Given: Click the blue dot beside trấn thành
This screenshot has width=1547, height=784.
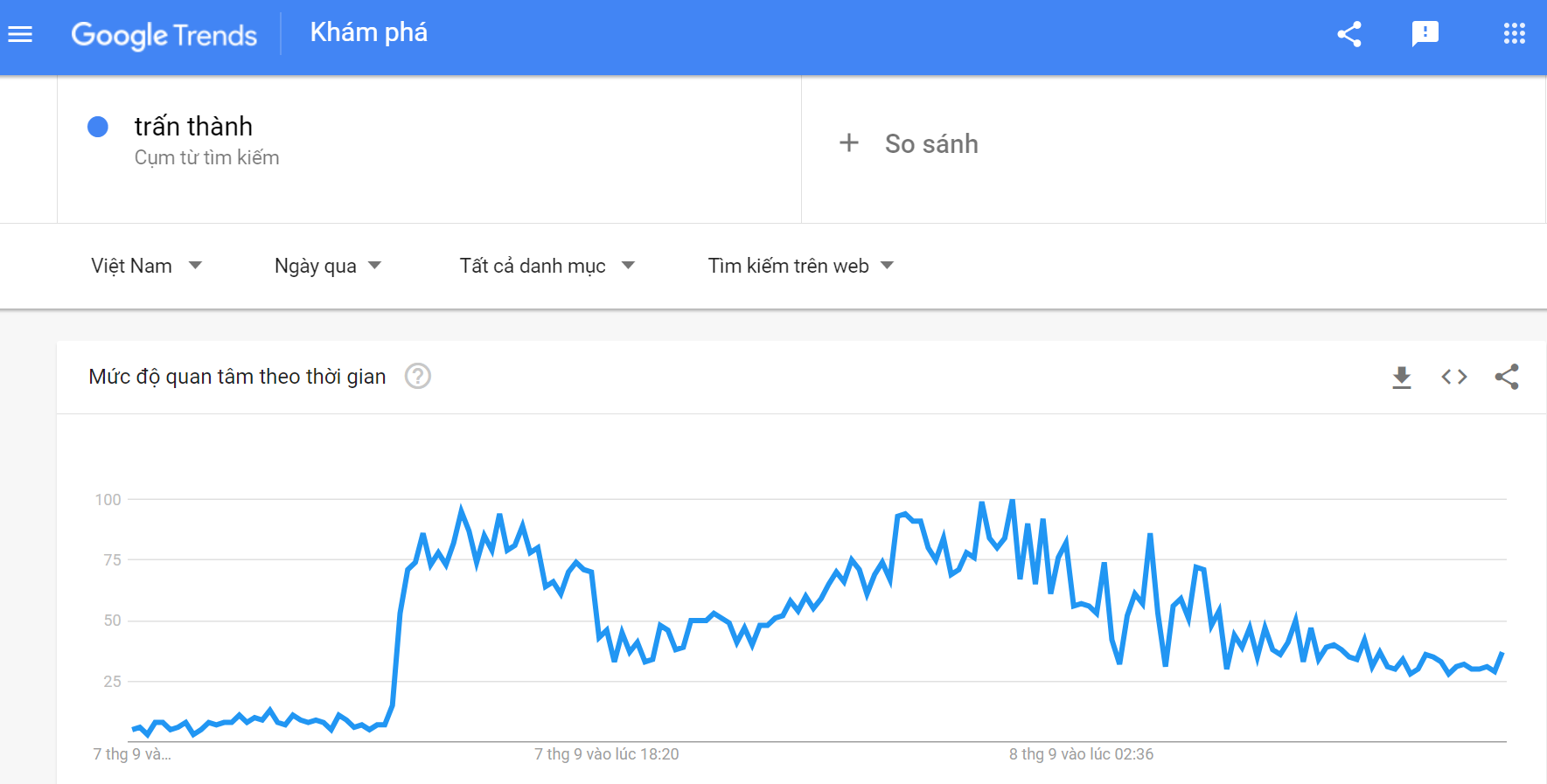Looking at the screenshot, I should pos(98,127).
